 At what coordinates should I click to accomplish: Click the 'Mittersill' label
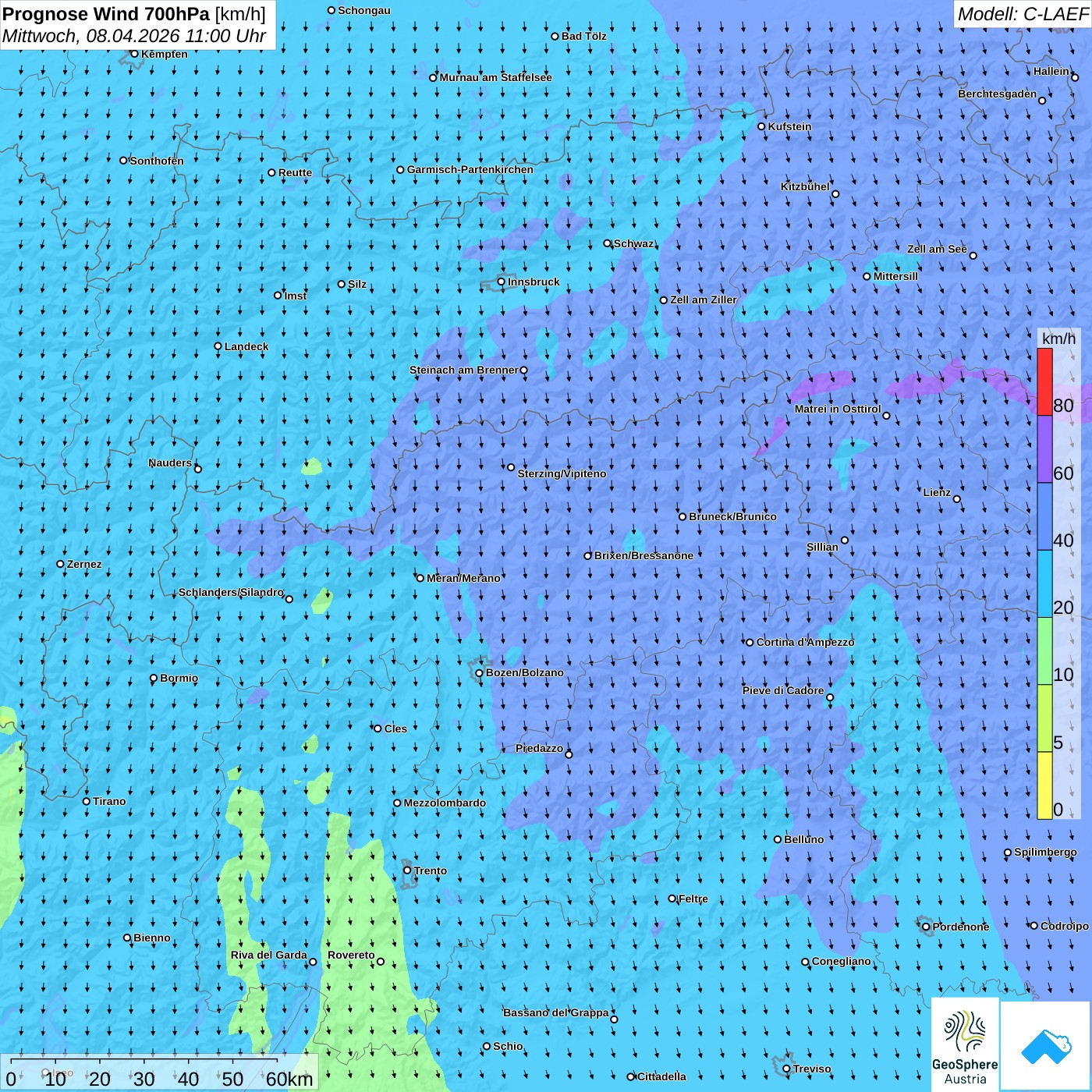[895, 276]
